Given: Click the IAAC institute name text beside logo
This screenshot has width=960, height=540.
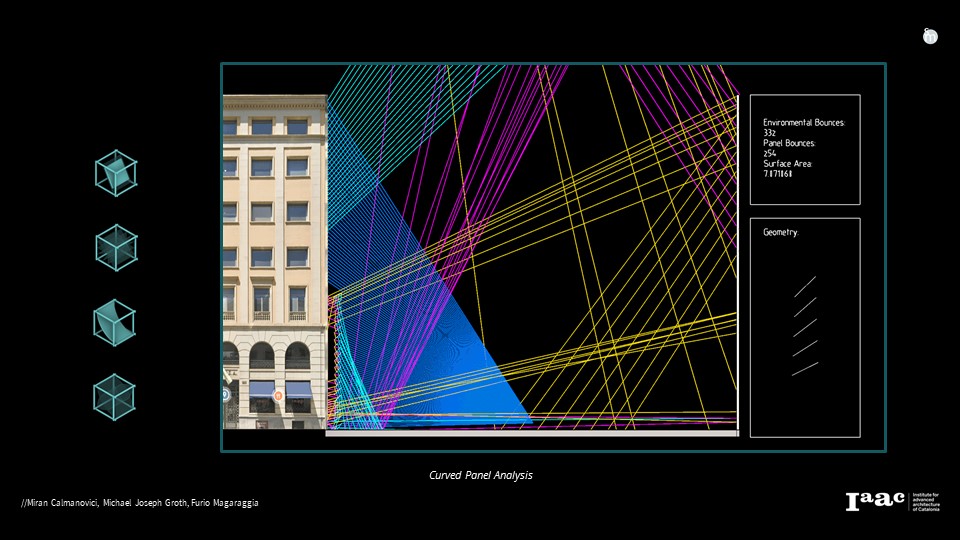Looking at the screenshot, I should 928,502.
